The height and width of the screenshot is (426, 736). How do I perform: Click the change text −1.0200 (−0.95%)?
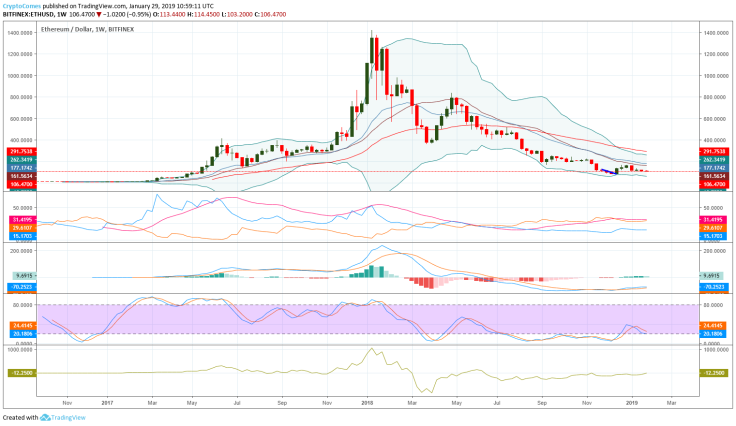pos(127,15)
